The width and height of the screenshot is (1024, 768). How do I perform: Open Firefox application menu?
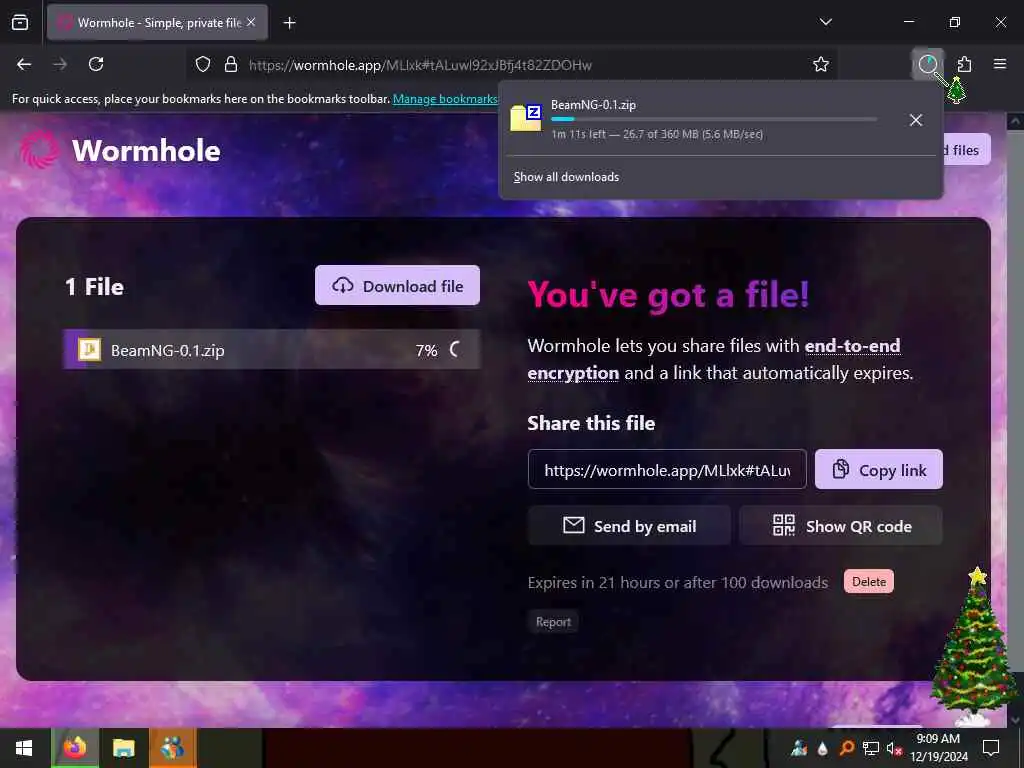click(x=1000, y=64)
